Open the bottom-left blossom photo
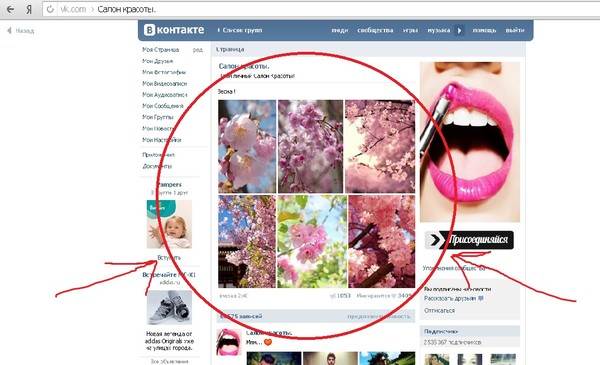This screenshot has height=365, width=600. tap(247, 241)
